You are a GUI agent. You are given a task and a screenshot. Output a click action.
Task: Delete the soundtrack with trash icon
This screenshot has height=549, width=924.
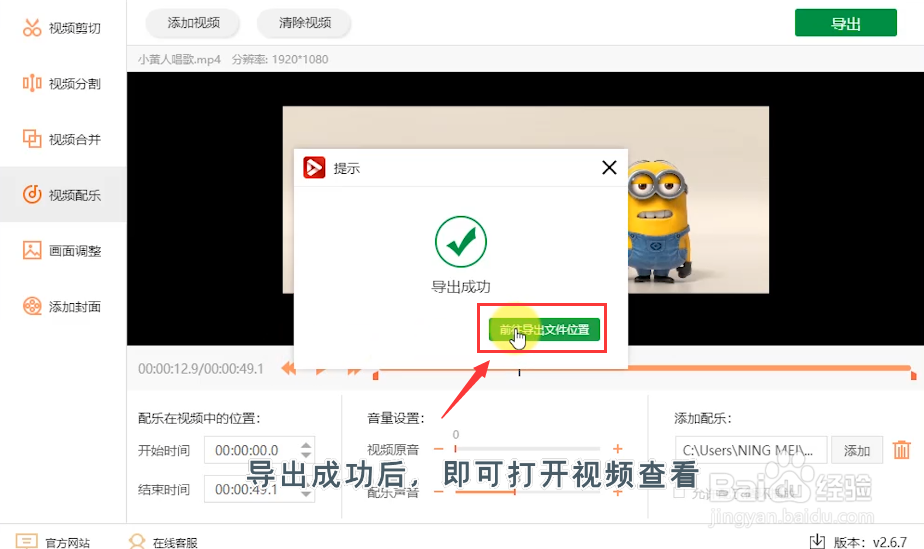click(902, 450)
